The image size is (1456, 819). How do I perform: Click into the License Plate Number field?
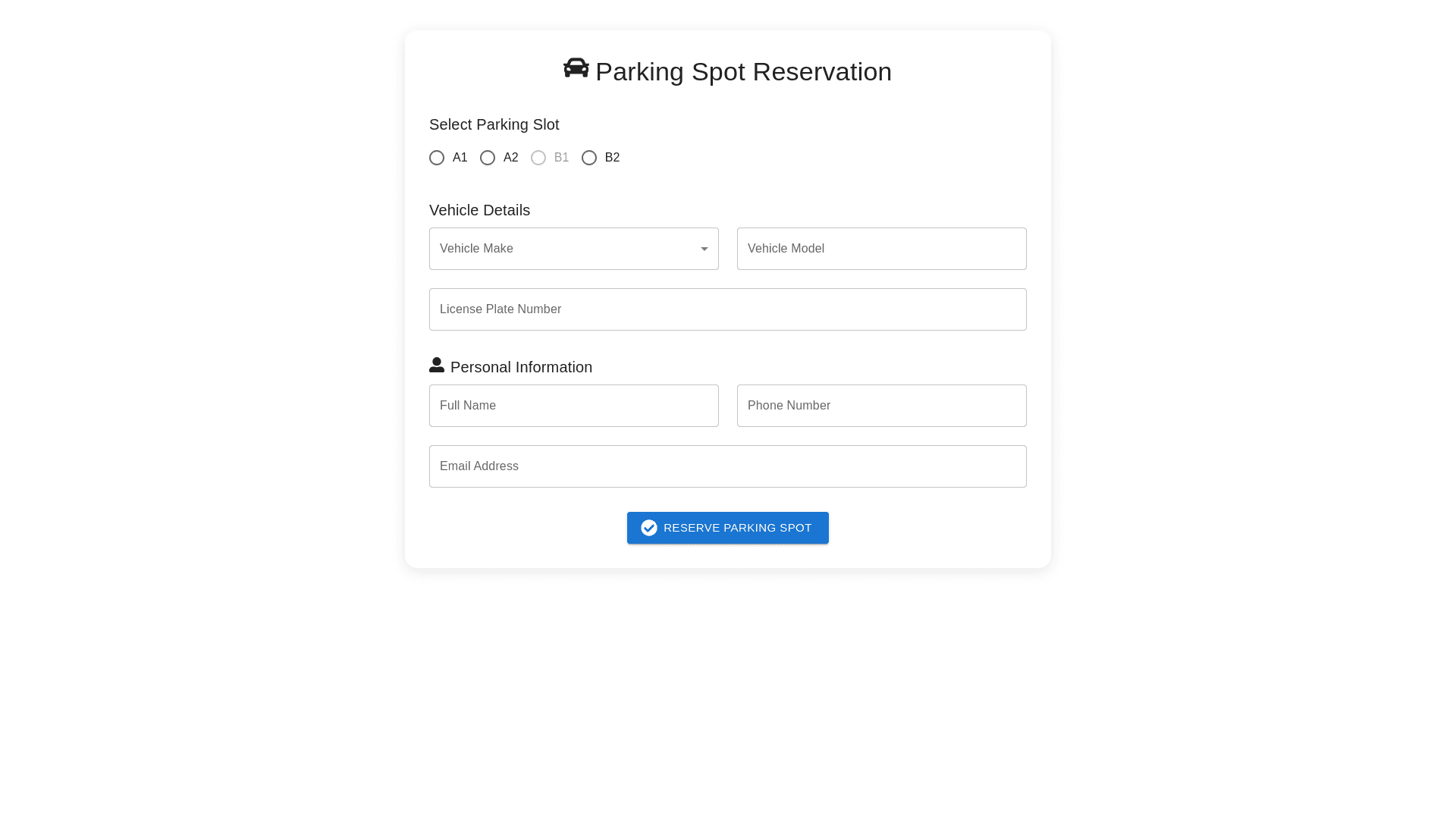click(728, 309)
